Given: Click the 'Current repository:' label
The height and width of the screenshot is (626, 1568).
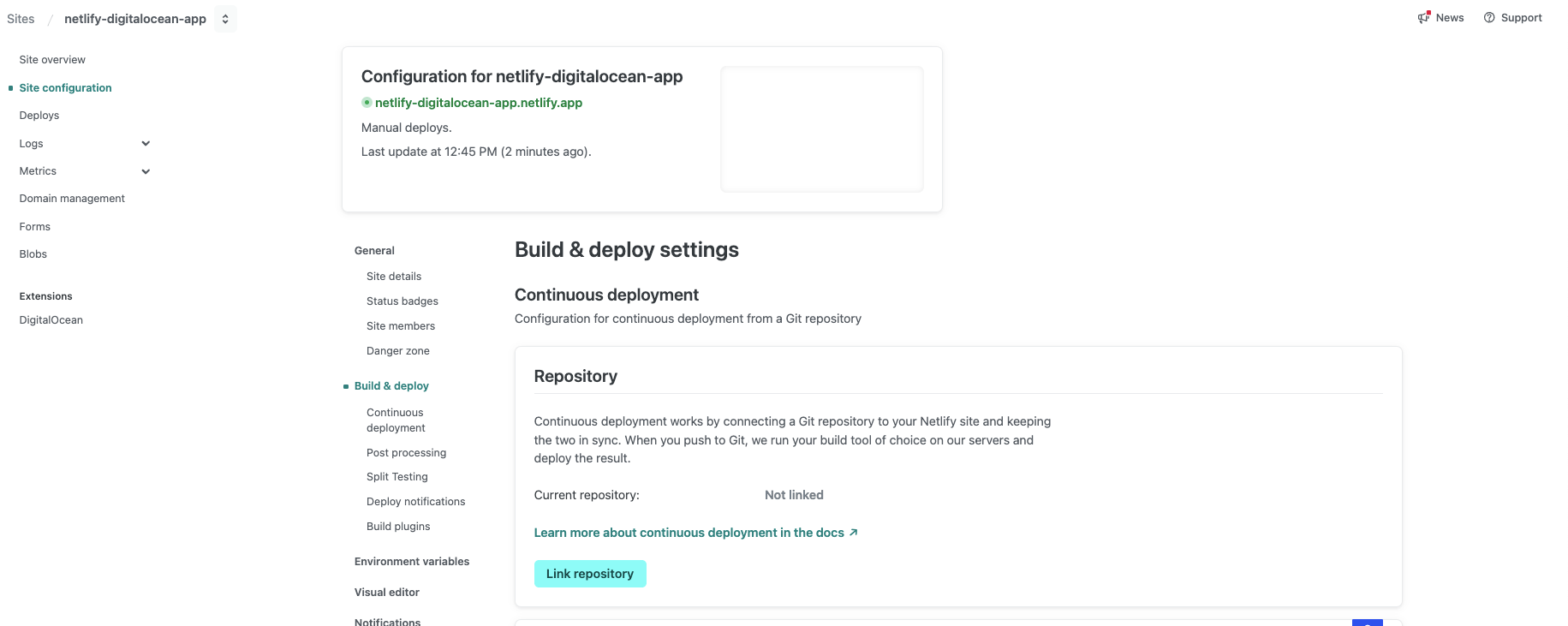Looking at the screenshot, I should click(587, 495).
